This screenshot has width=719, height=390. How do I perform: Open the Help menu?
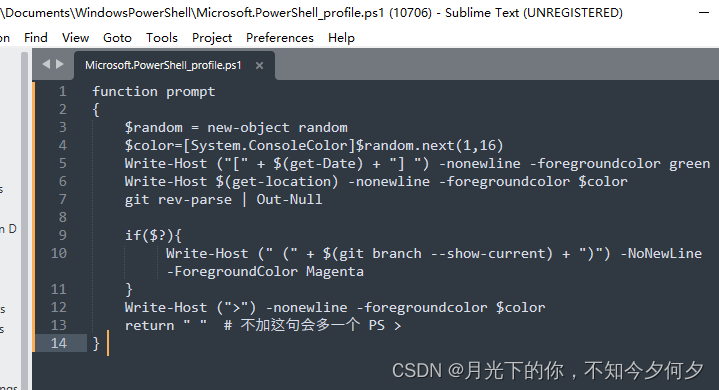tap(341, 38)
